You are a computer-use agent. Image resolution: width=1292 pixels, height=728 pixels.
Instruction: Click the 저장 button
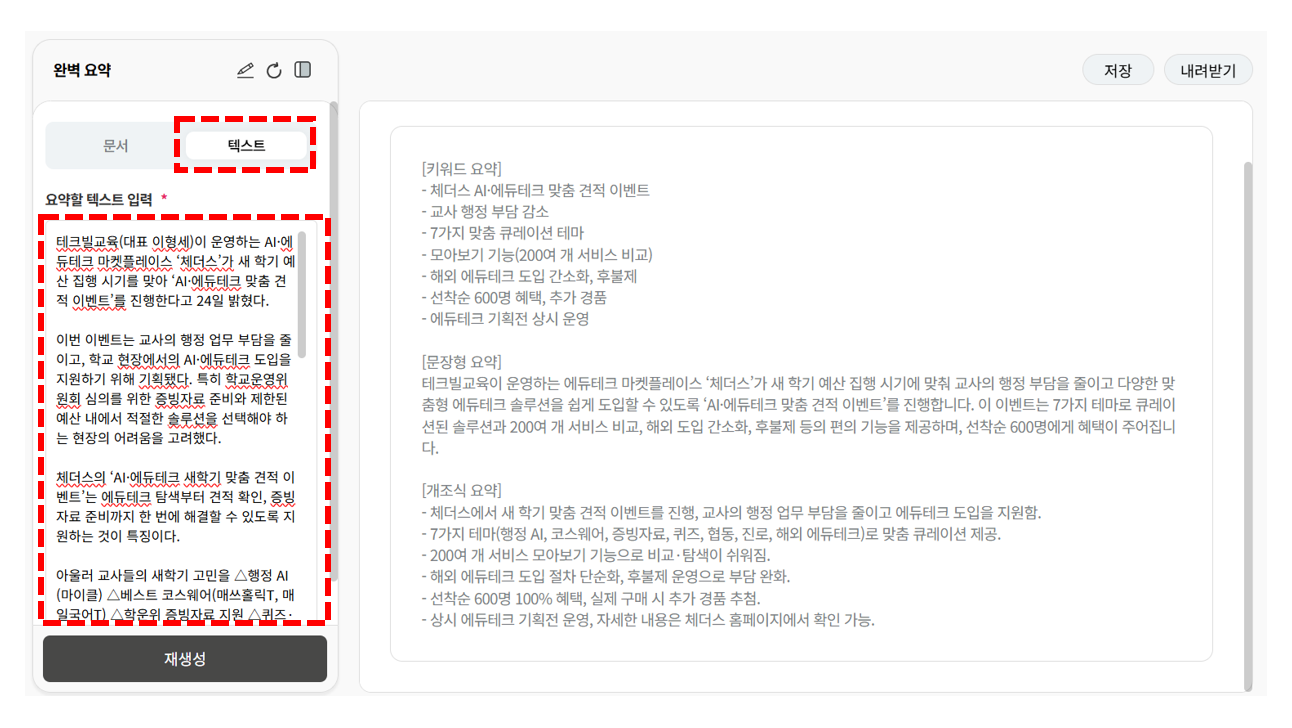pos(1117,71)
